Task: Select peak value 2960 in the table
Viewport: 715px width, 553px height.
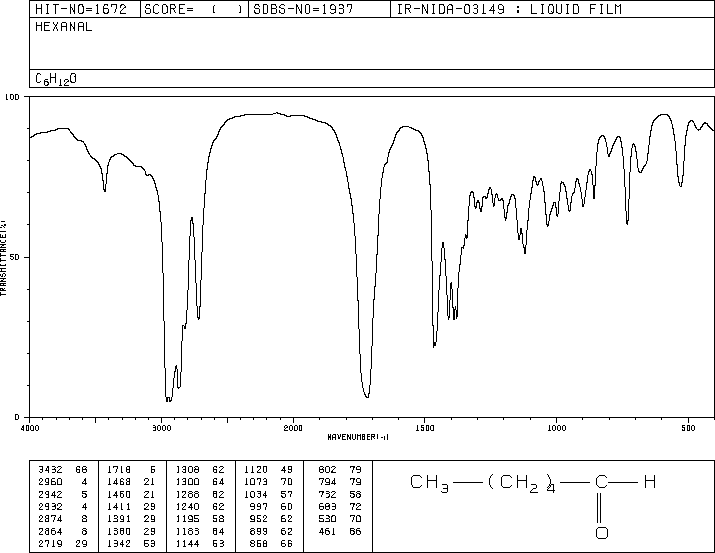Action: point(50,482)
